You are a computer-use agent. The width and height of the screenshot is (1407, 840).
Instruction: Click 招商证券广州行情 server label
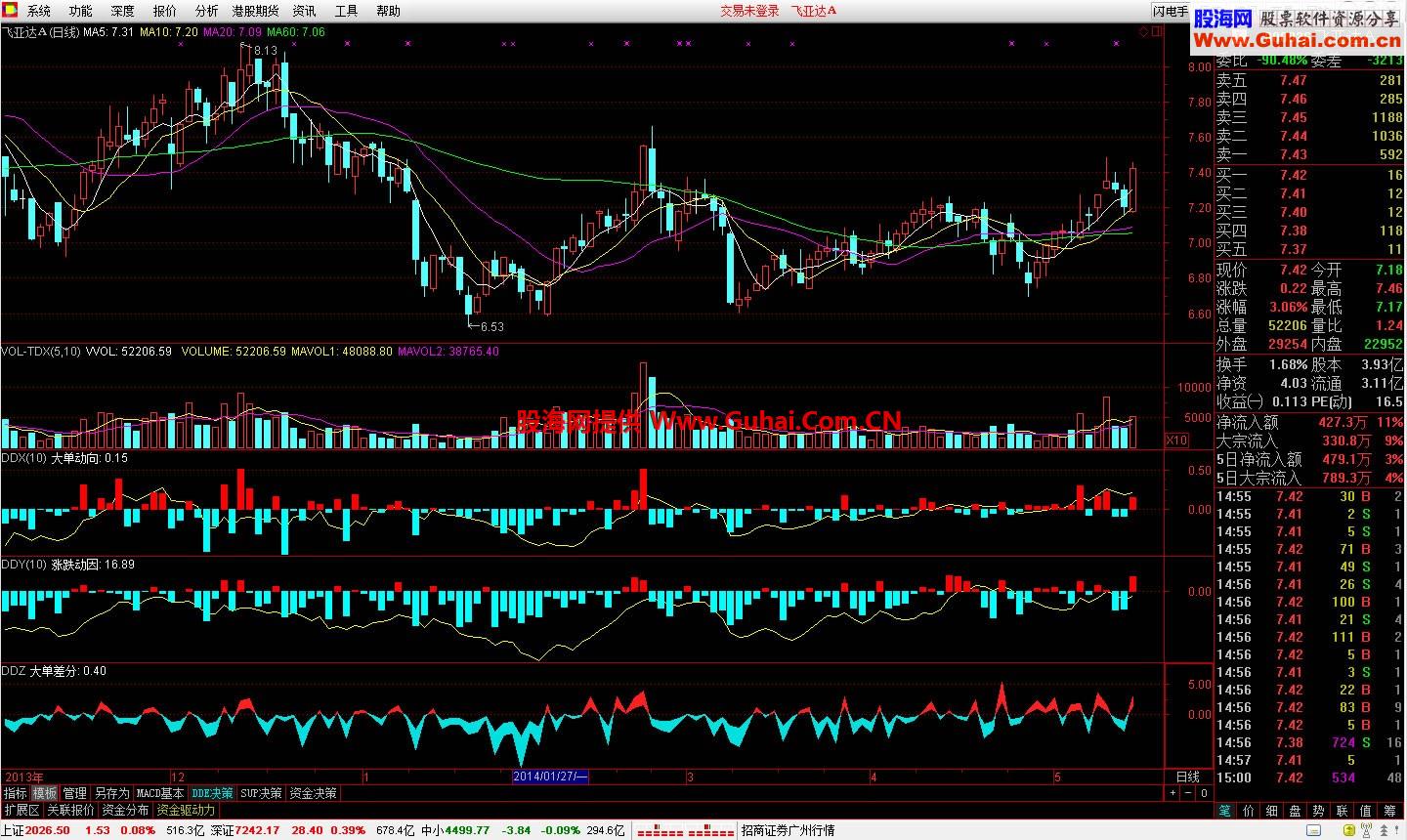789,830
